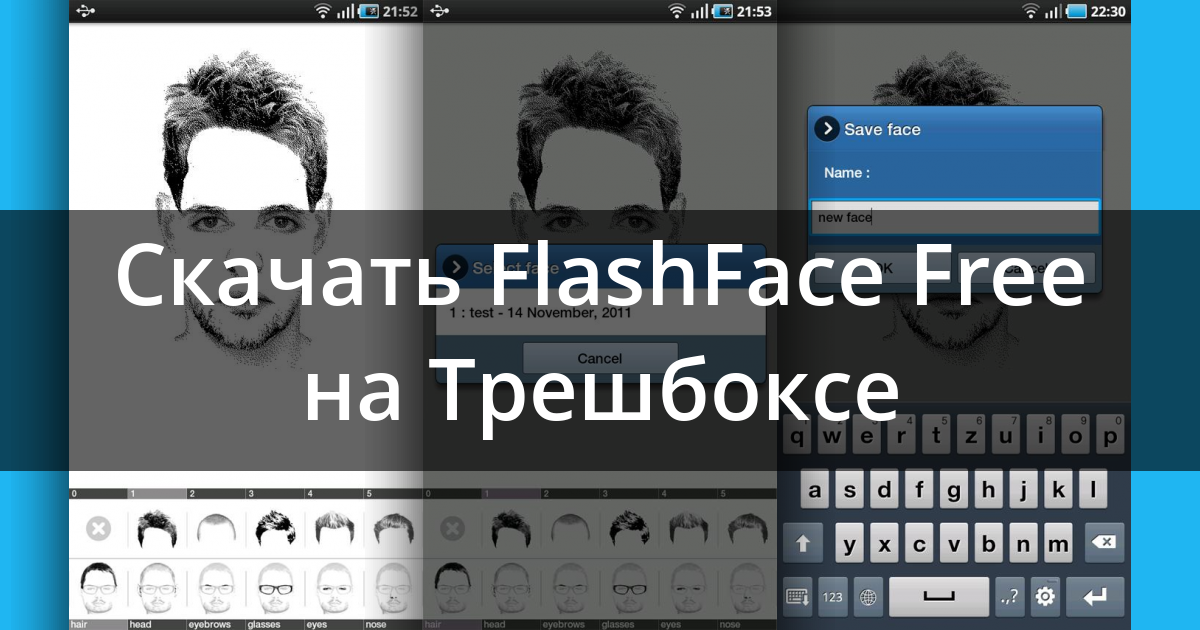Tap the battery icon beside the 21:53 clock

(722, 11)
